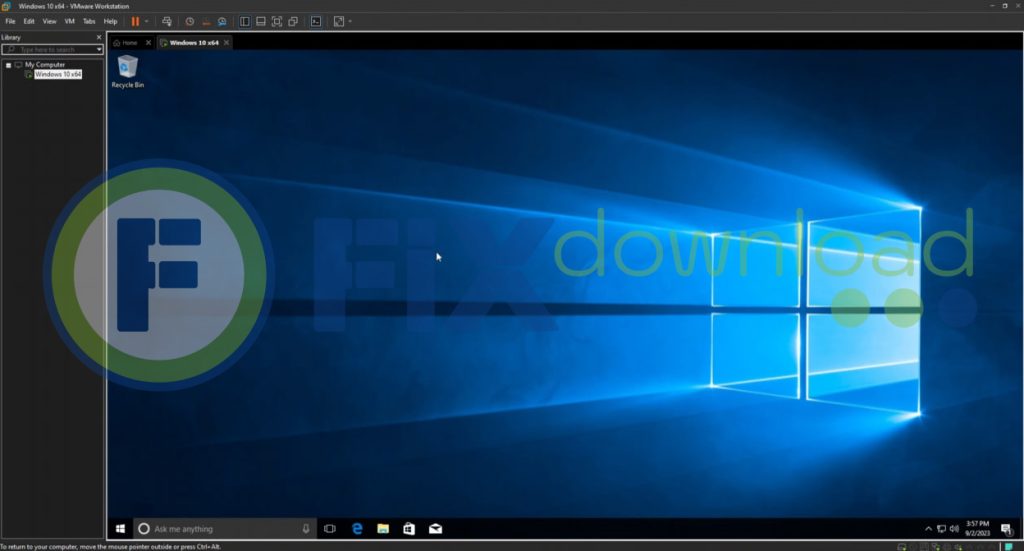The image size is (1024, 551).
Task: Enter full screen mode icon
Action: point(277,21)
